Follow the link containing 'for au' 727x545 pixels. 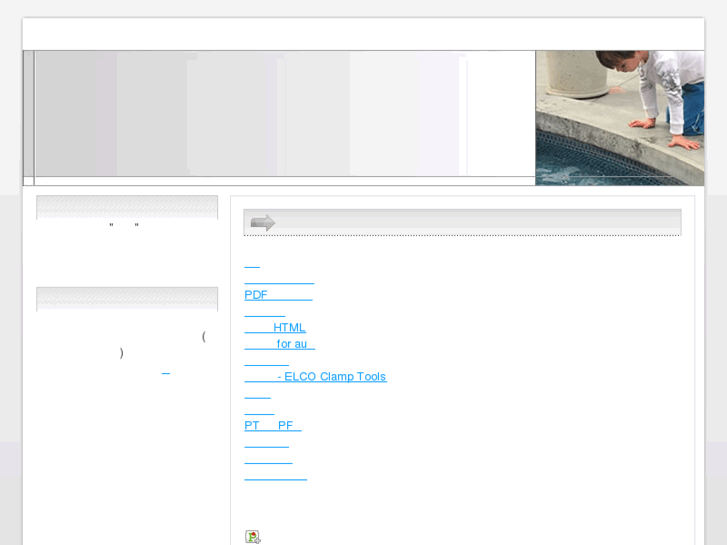tap(280, 344)
